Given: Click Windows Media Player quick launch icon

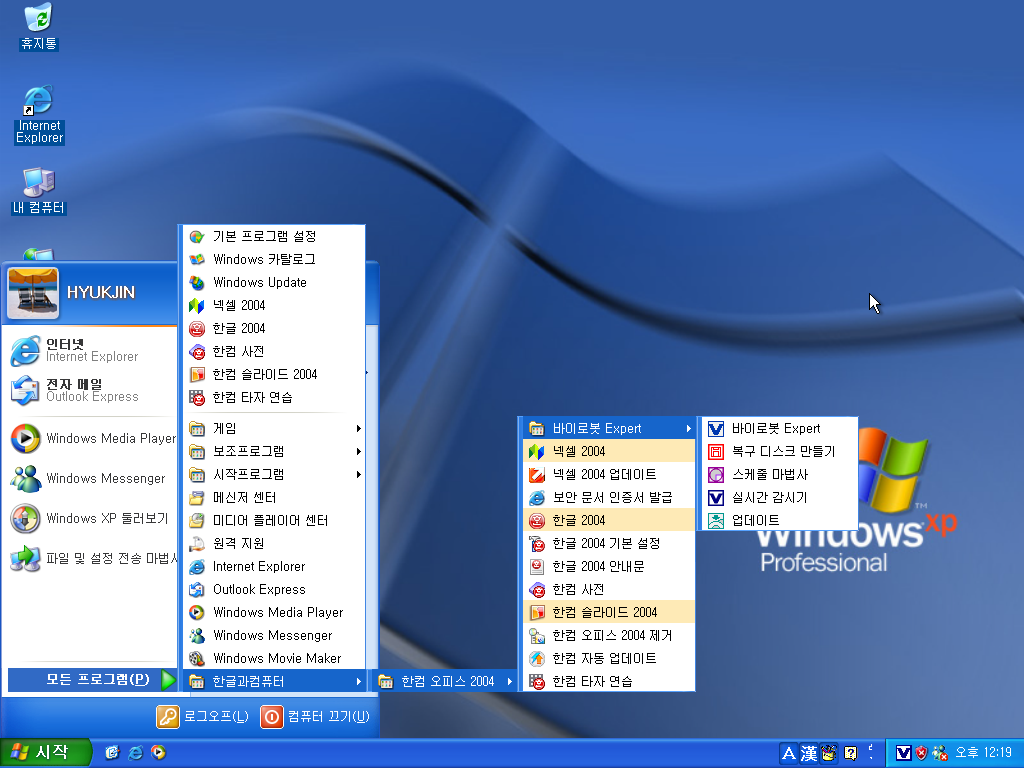Looking at the screenshot, I should [x=158, y=752].
